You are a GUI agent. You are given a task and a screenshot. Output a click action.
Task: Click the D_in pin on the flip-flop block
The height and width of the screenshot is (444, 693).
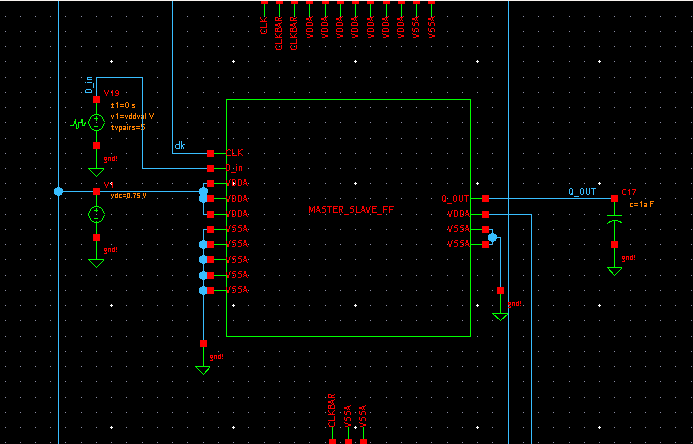[210, 168]
